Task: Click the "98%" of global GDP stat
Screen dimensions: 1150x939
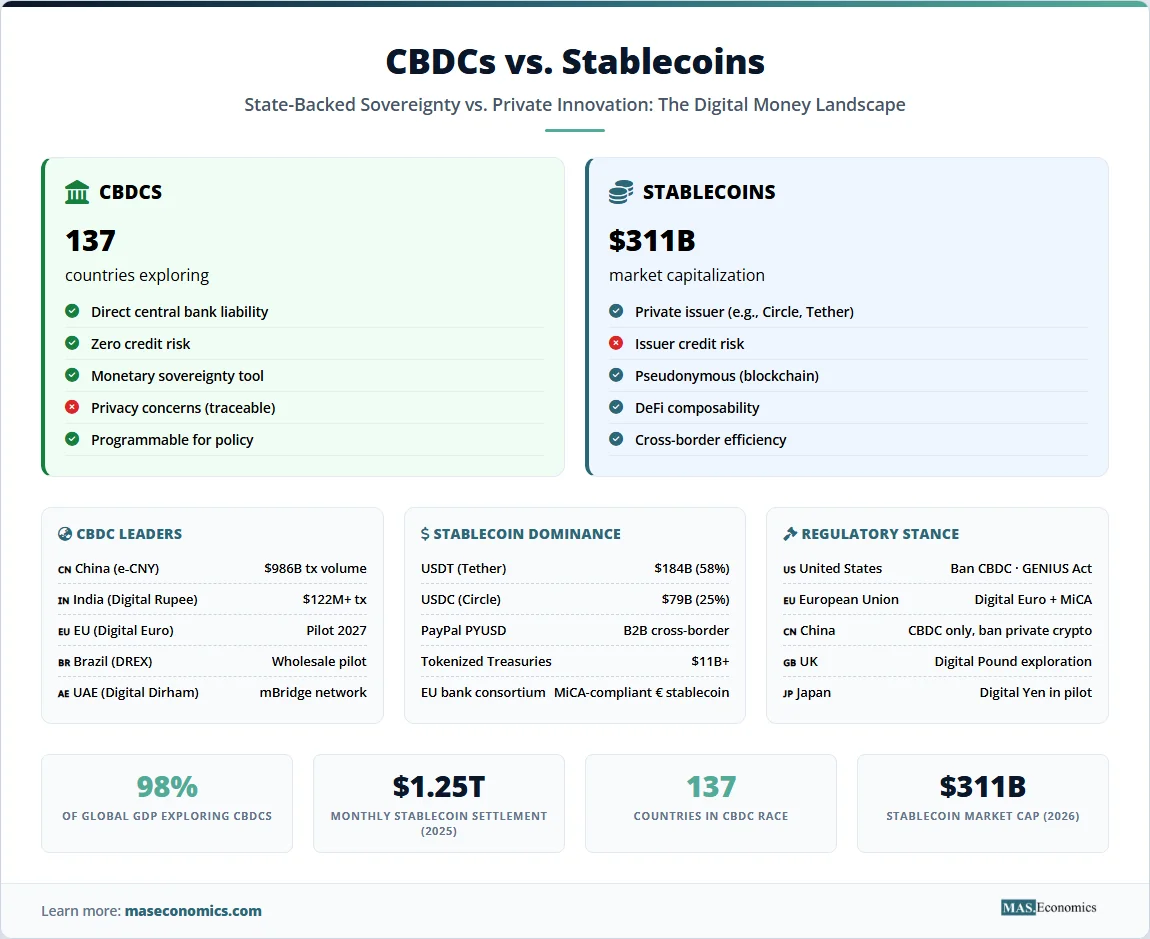Action: coord(167,787)
